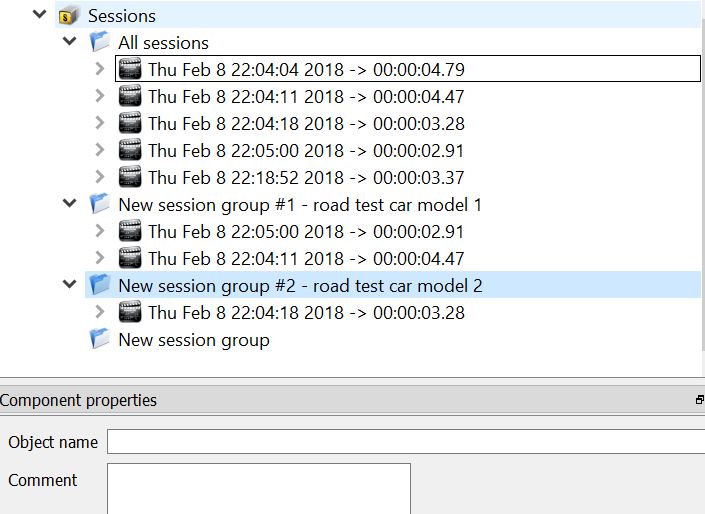Screen dimensions: 705x514
Task: Select session Thu Feb 8 22:04:18 in All sessions
Action: (x=306, y=124)
